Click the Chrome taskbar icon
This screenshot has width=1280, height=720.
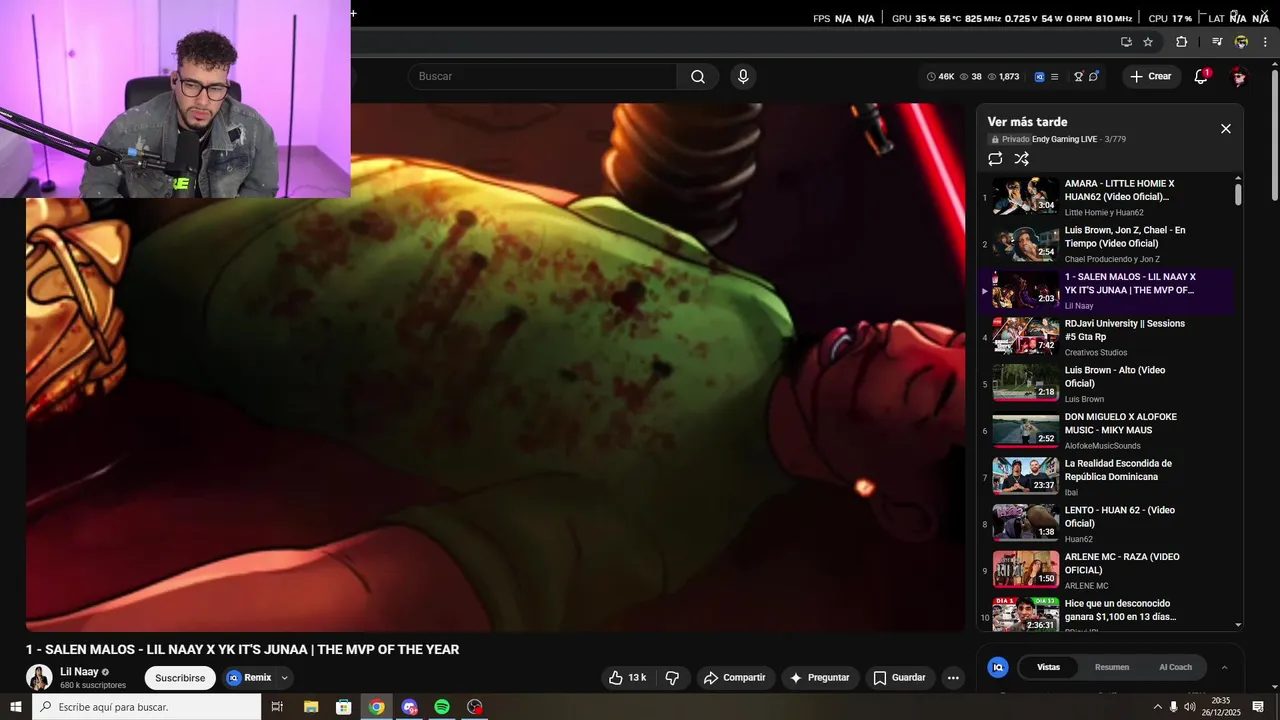pos(376,707)
